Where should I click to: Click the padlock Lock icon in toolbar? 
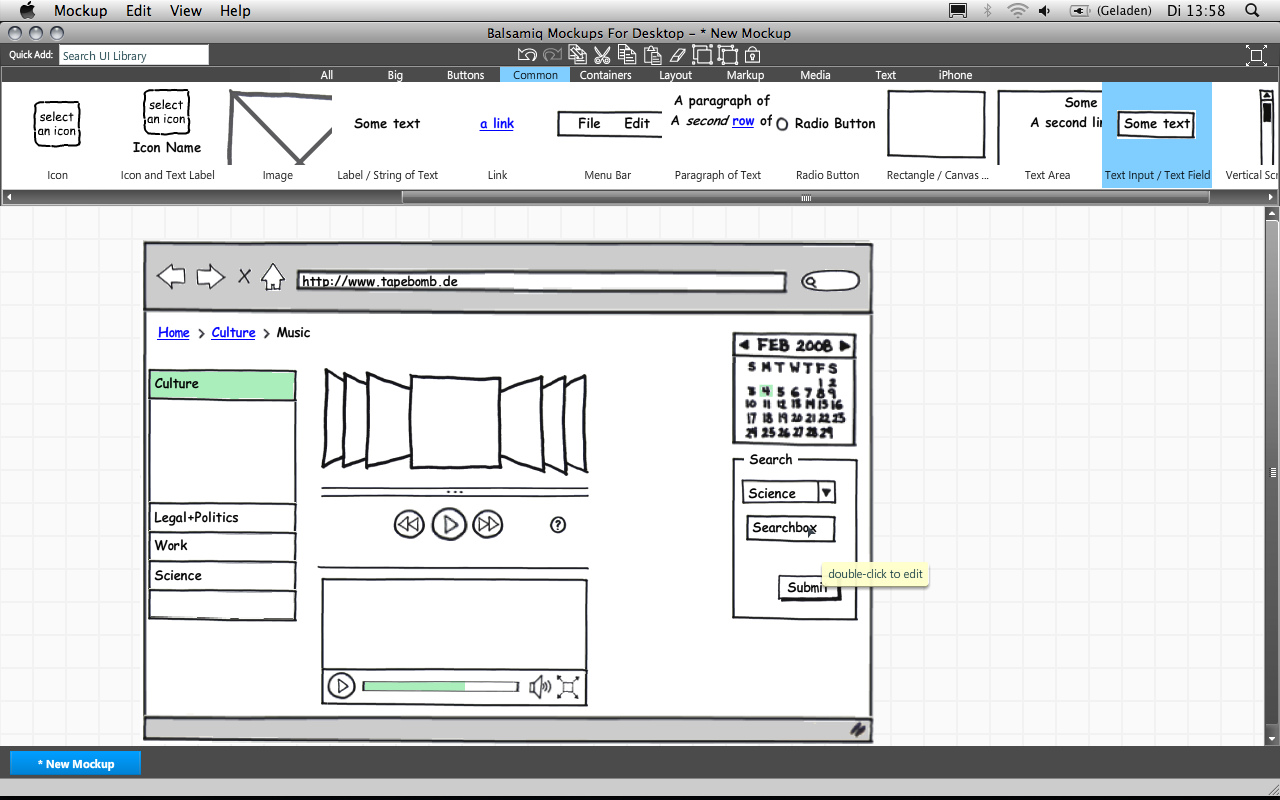click(753, 55)
